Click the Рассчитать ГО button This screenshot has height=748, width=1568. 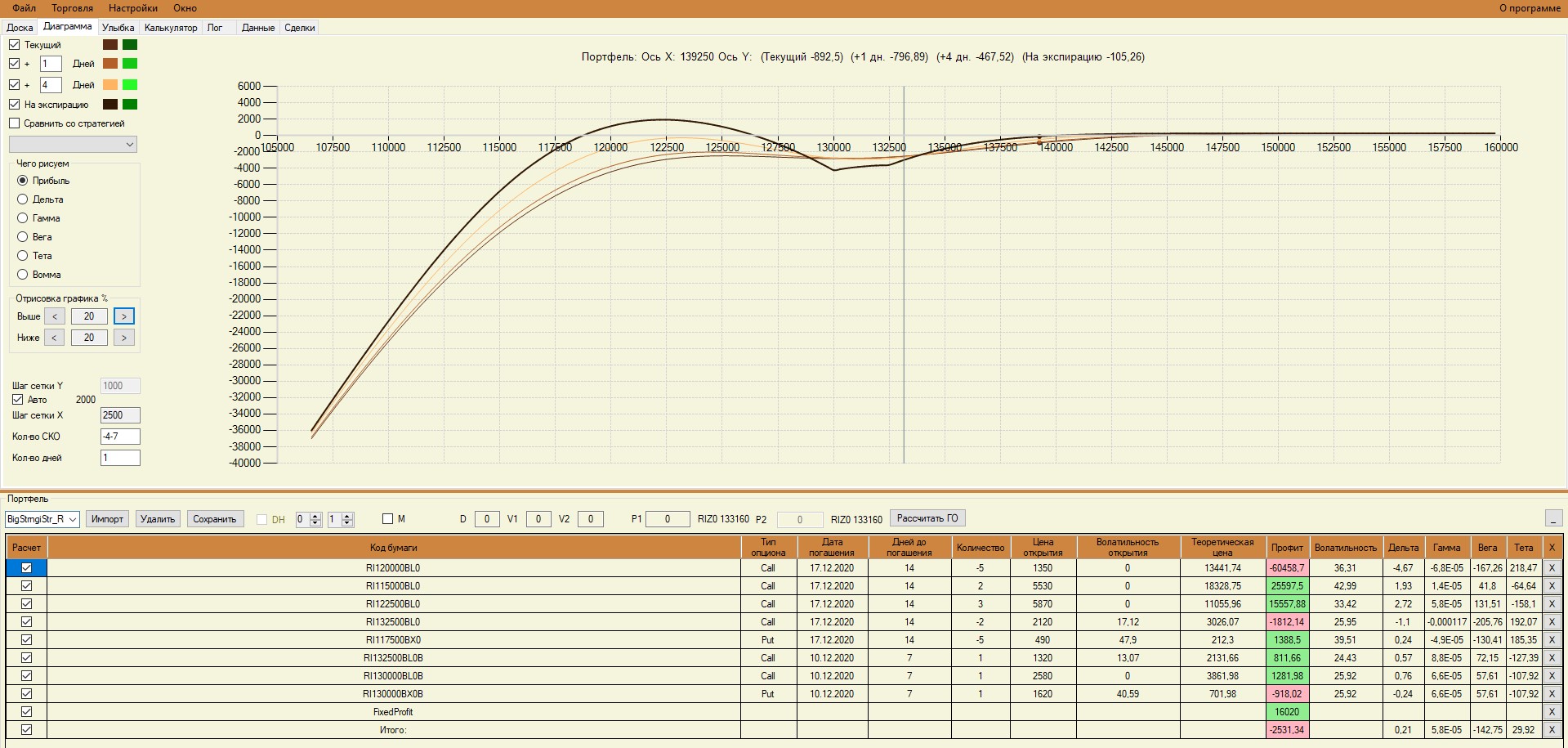click(927, 518)
